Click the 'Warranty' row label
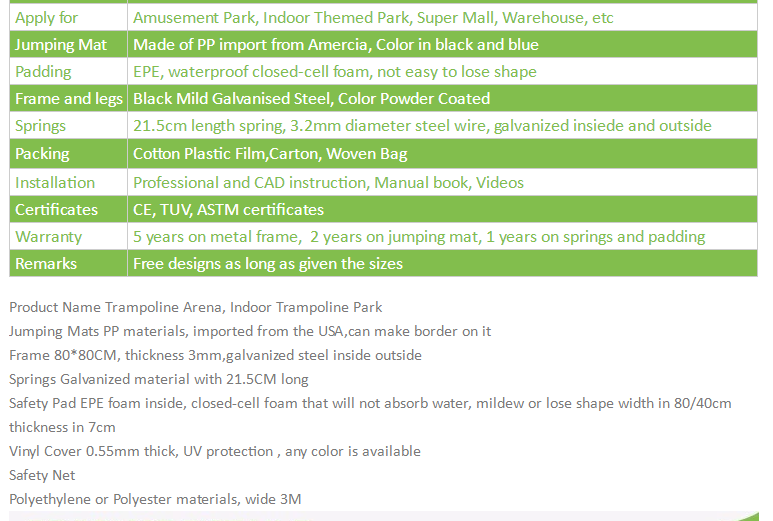Image resolution: width=773 pixels, height=521 pixels. tap(48, 237)
